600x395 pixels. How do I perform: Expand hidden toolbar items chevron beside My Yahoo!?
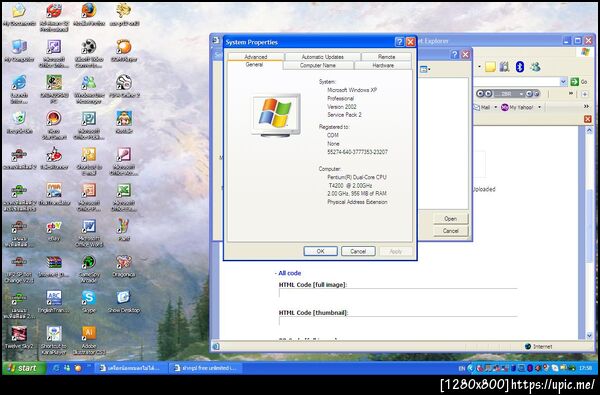pos(586,107)
